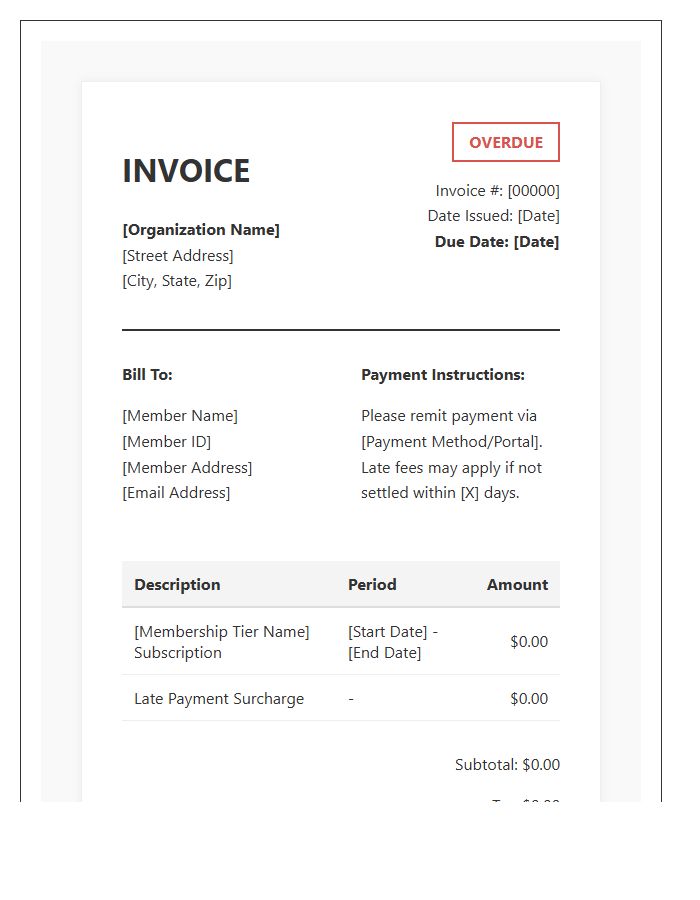Viewport: 700px width, 900px height.
Task: Click the [Member Name] placeholder
Action: (180, 416)
